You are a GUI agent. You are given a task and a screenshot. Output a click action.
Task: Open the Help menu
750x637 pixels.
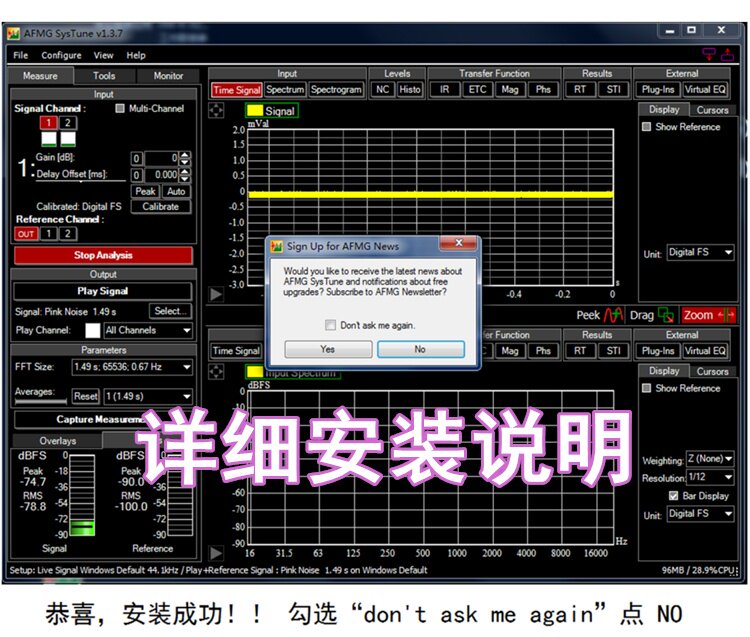point(136,55)
